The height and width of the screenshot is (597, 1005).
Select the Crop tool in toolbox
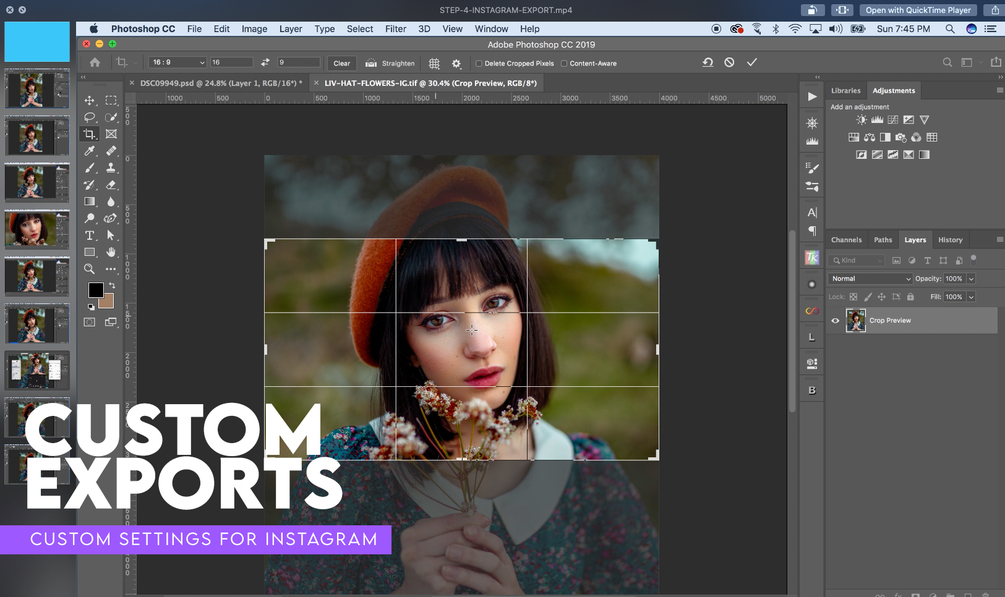pos(90,134)
